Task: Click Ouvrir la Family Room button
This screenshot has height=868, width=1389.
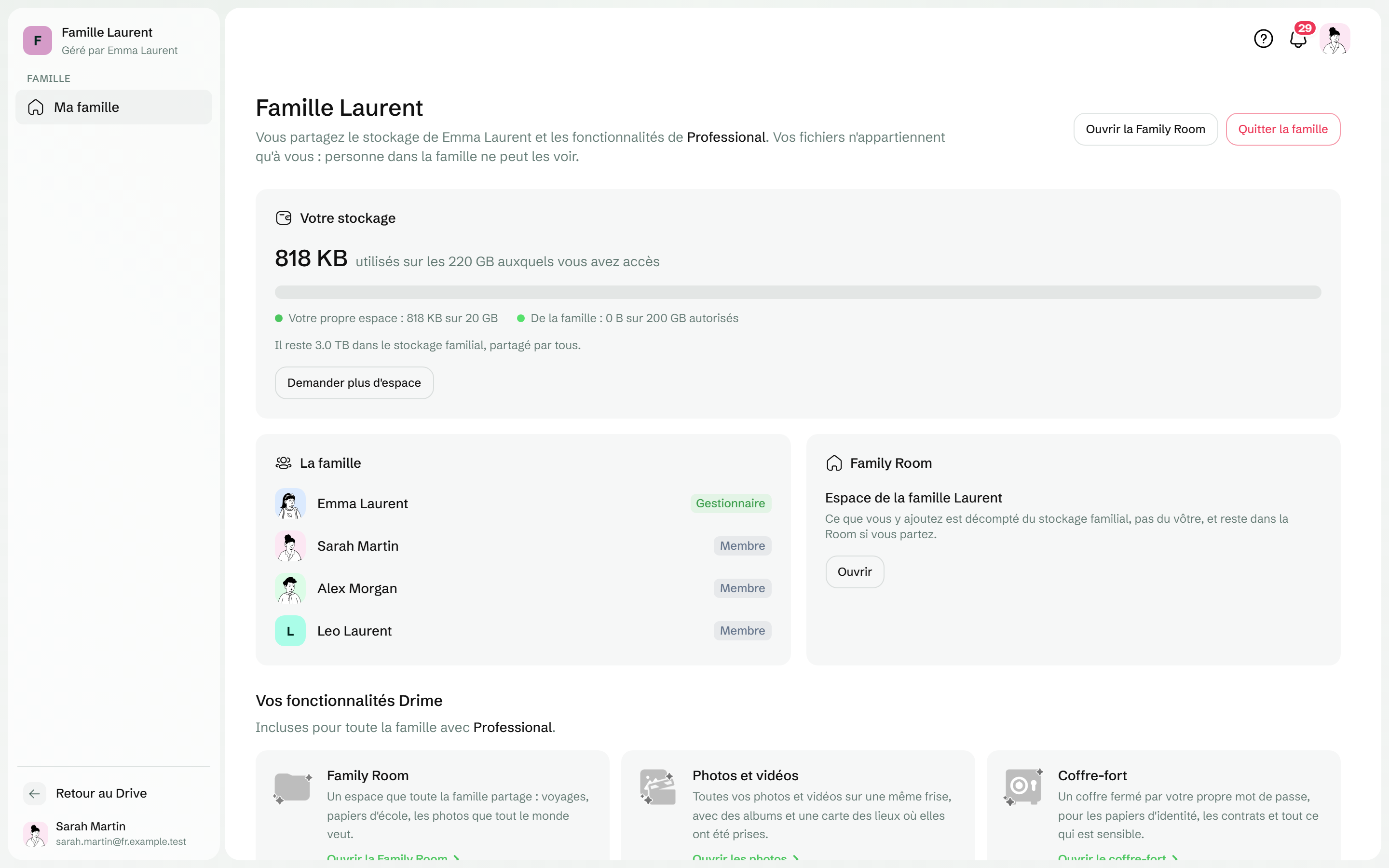Action: (x=1145, y=129)
